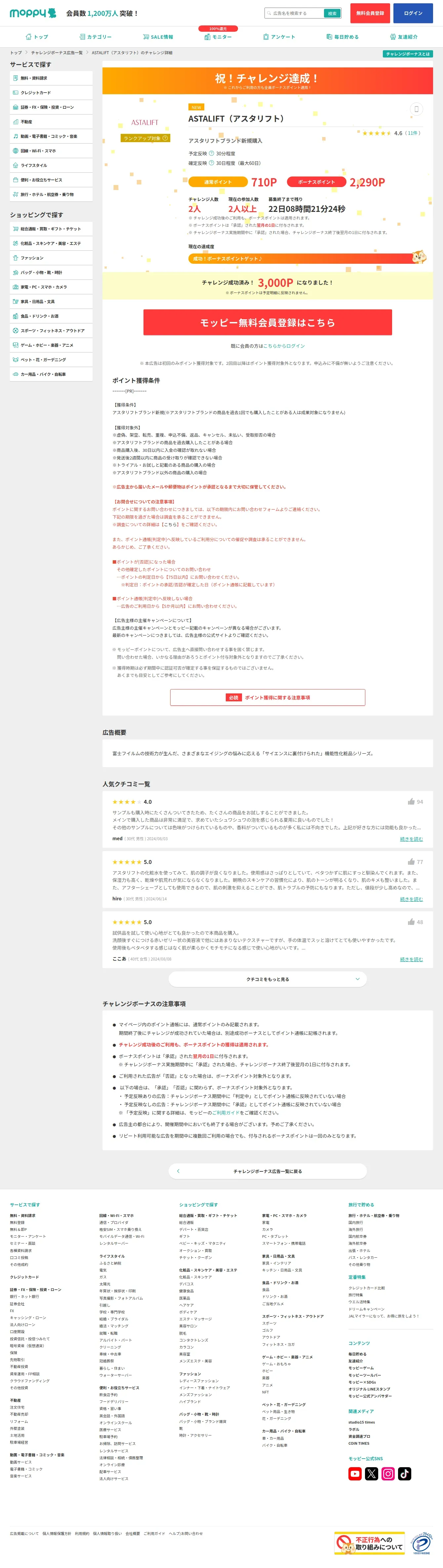443x1568 pixels.
Task: Select 便利・お役立ちサービス sidebar item
Action: pyautogui.click(x=51, y=180)
